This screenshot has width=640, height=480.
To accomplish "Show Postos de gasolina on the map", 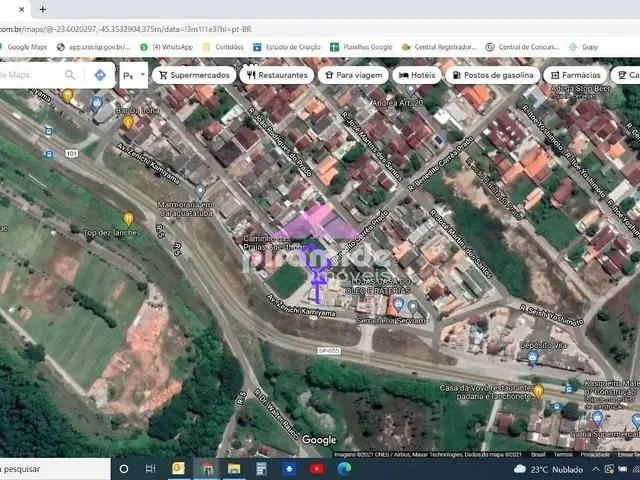I will coord(493,75).
